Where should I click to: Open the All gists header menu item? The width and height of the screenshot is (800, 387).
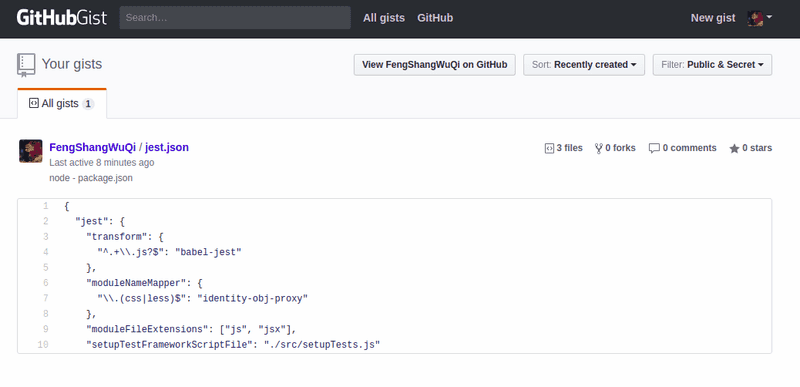pos(384,18)
